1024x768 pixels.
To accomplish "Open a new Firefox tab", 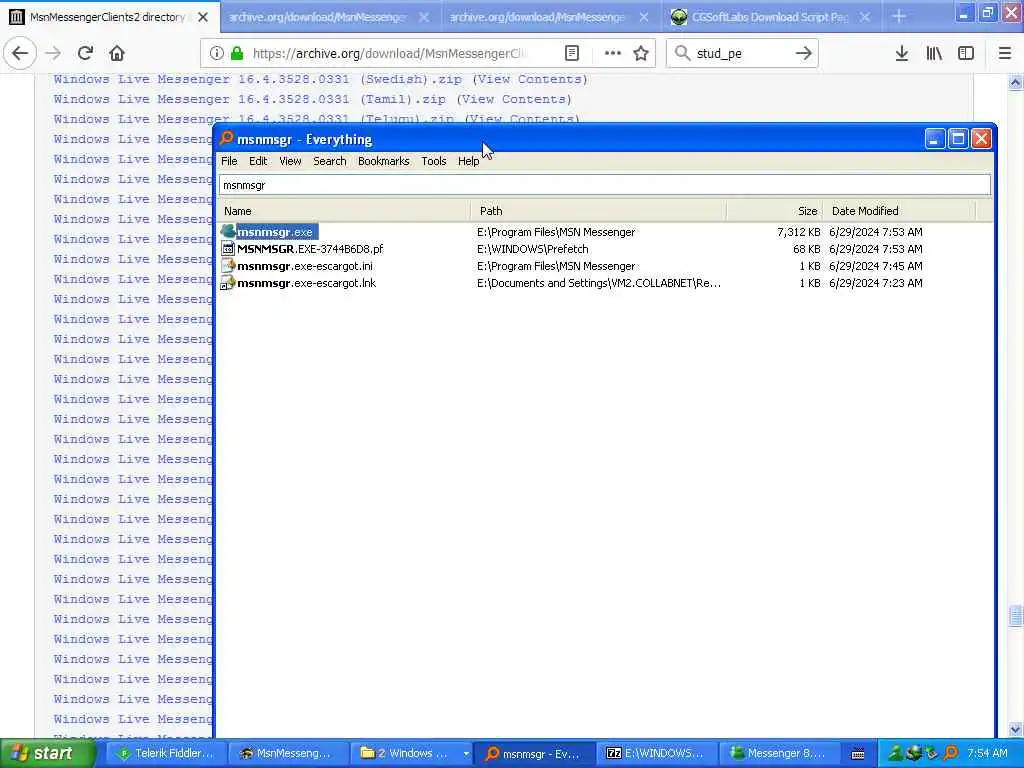I will point(899,17).
